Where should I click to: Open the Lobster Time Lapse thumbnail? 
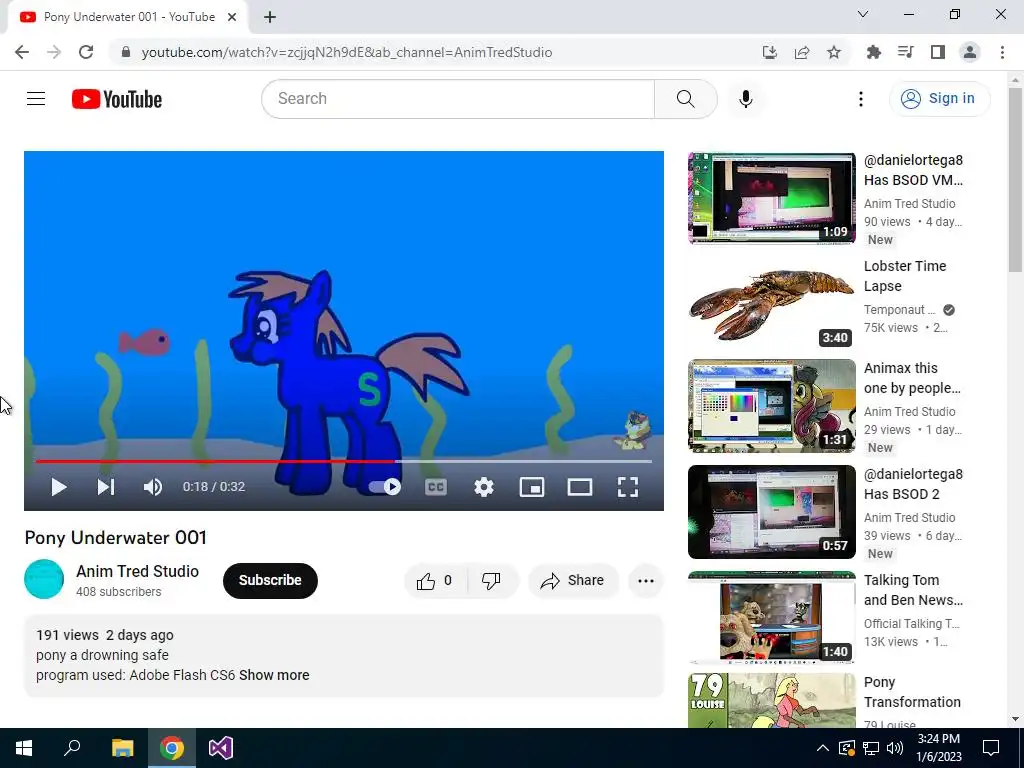(771, 304)
